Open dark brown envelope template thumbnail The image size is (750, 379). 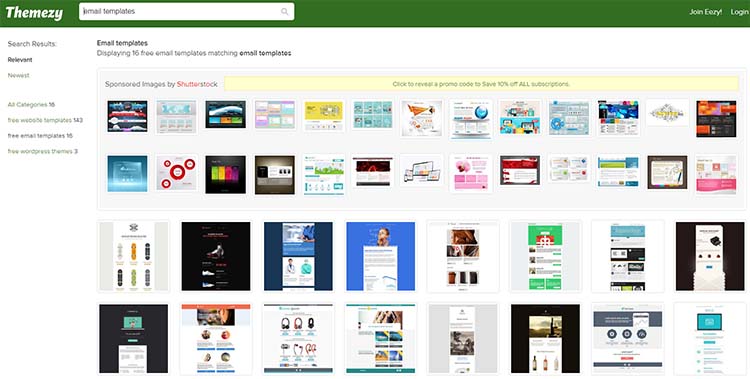tap(710, 256)
